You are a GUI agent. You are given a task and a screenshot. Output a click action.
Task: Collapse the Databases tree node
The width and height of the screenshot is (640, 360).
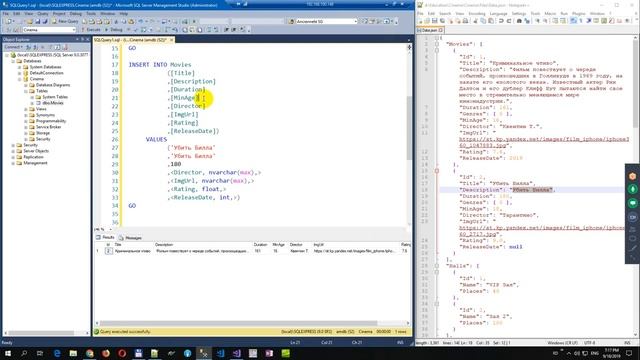pos(13,61)
